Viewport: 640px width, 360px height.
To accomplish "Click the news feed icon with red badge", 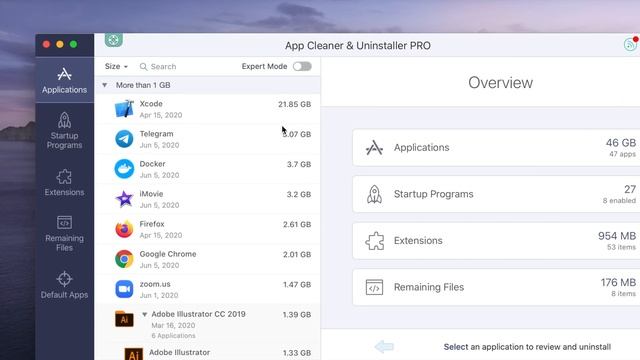I will (x=631, y=44).
